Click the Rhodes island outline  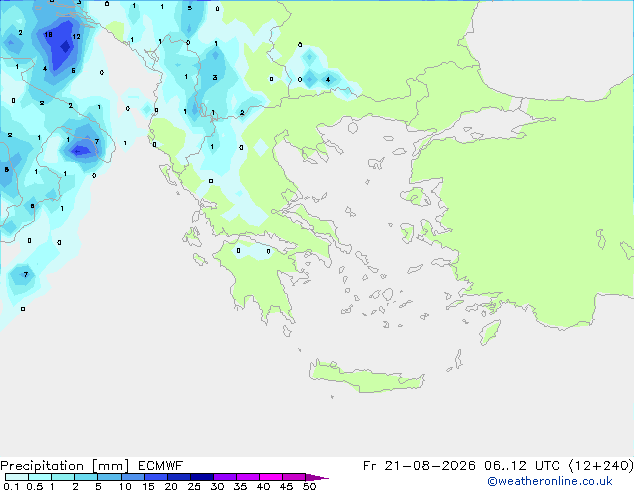tap(490, 332)
